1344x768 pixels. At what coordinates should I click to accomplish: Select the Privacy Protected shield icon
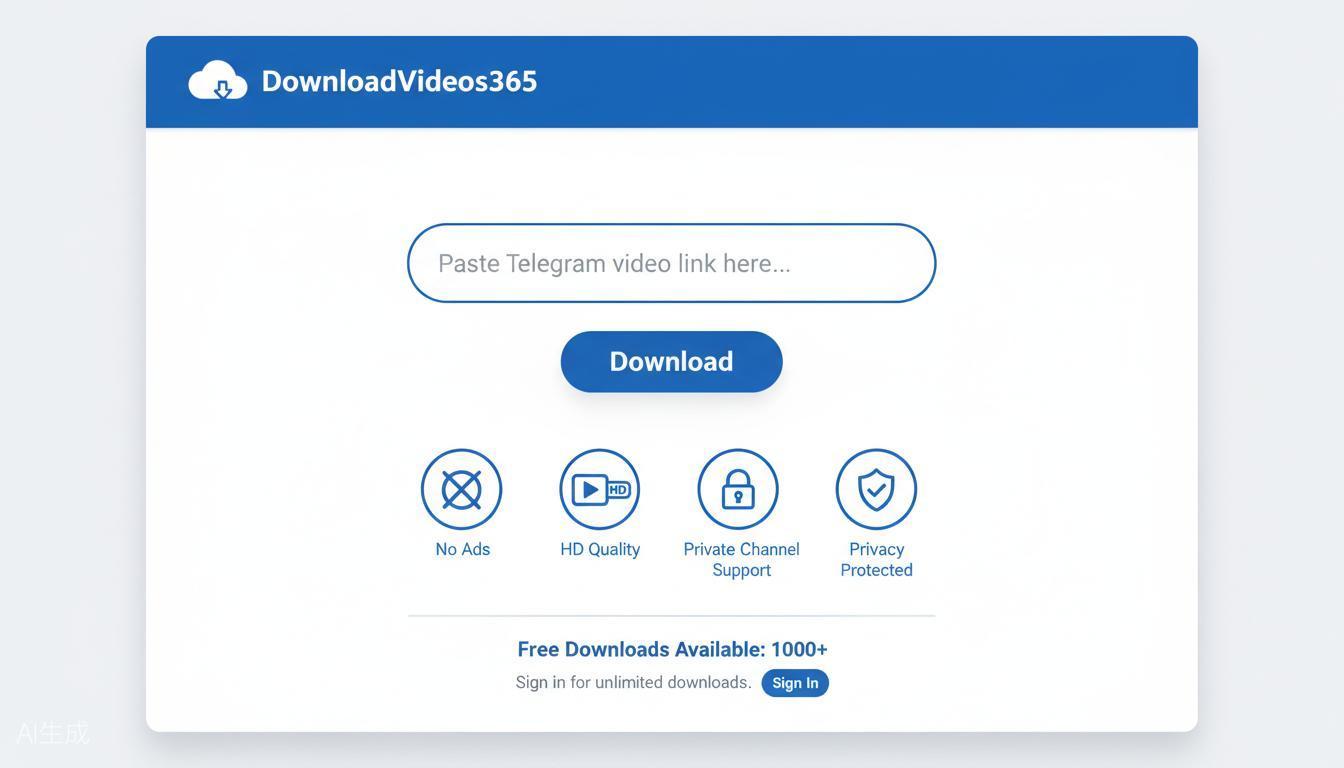(x=876, y=489)
